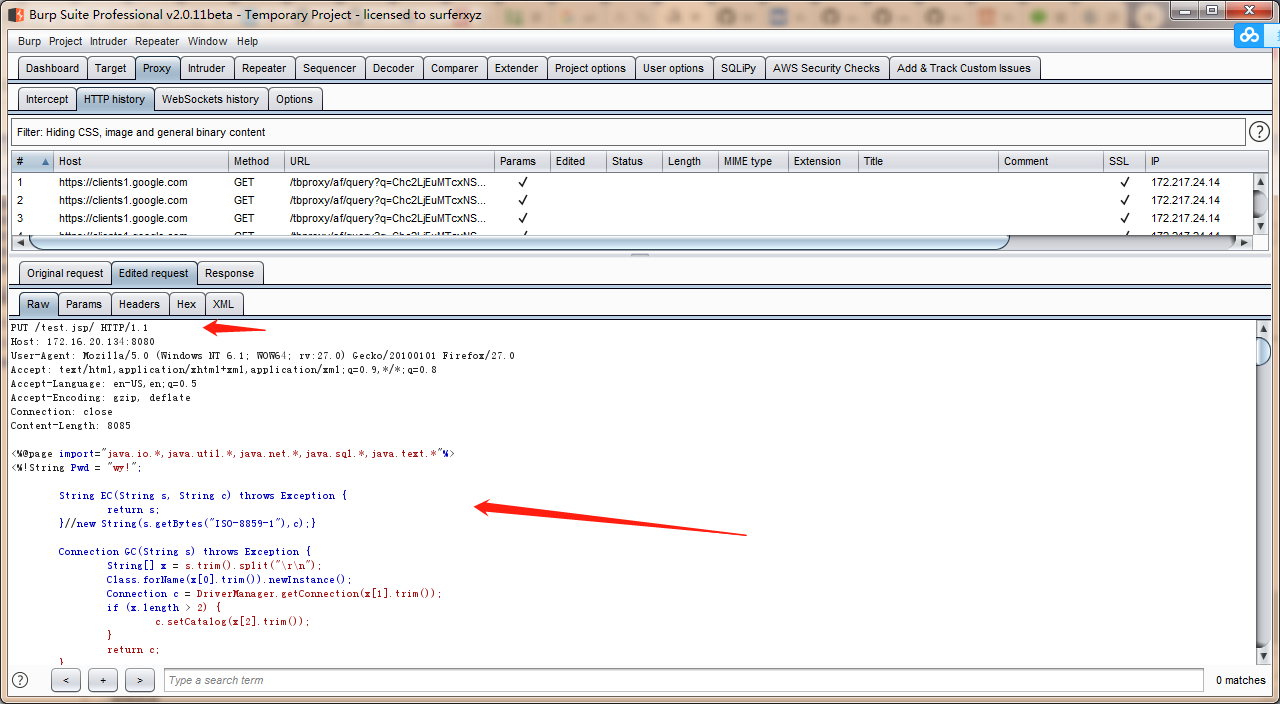Select the Raw view tab

pos(38,304)
